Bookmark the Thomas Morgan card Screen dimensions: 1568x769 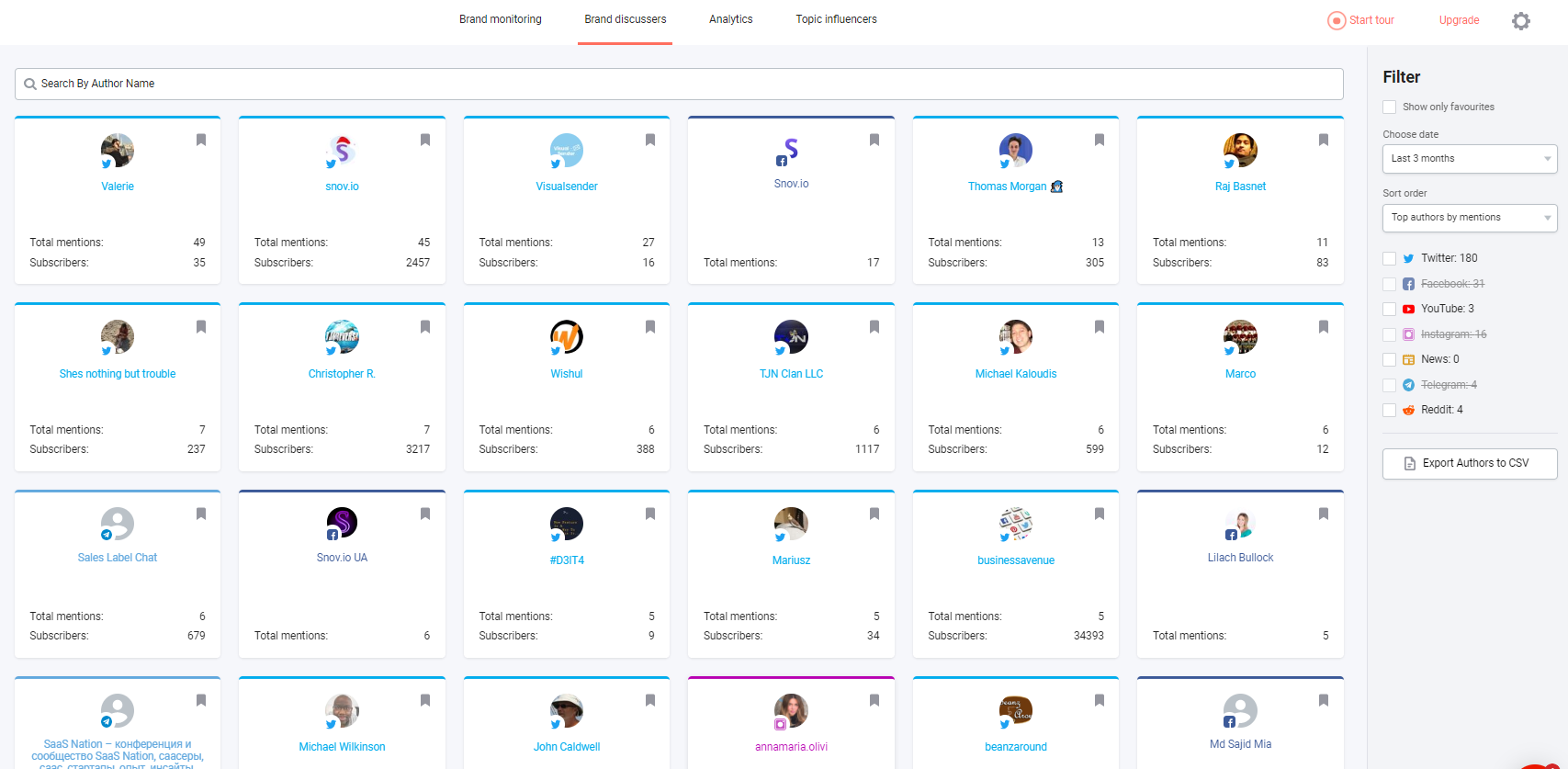pos(1100,140)
